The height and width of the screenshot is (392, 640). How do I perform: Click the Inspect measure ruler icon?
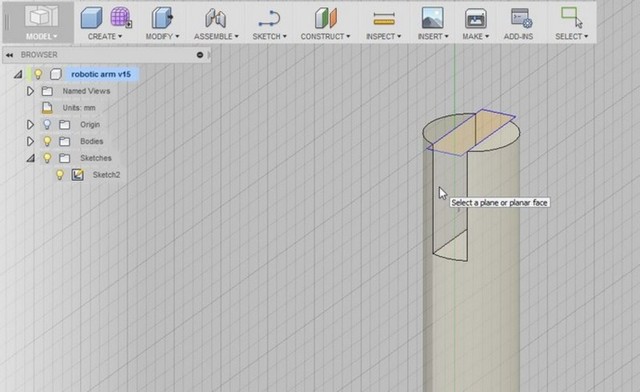(x=384, y=19)
